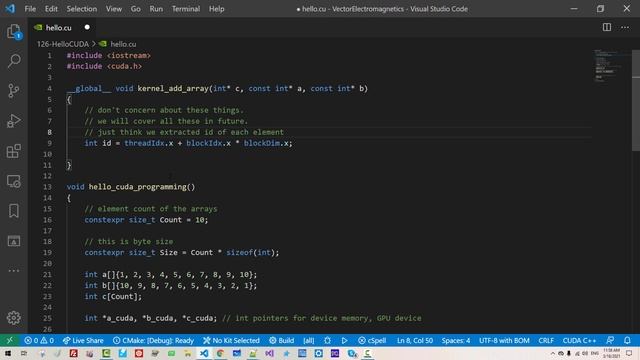Start Live Share session
This screenshot has width=640, height=360.
click(83, 340)
